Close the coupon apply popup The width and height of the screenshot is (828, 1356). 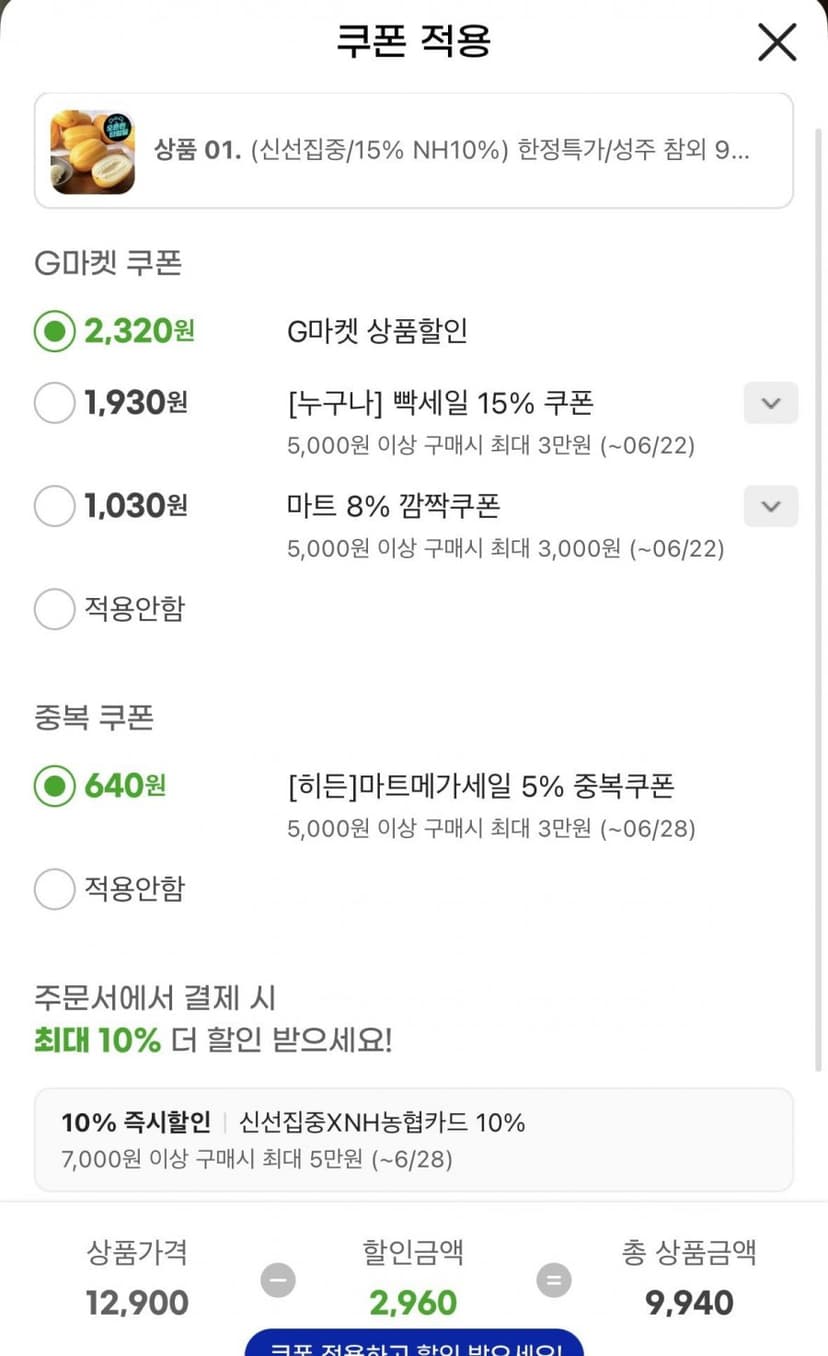pyautogui.click(x=776, y=43)
